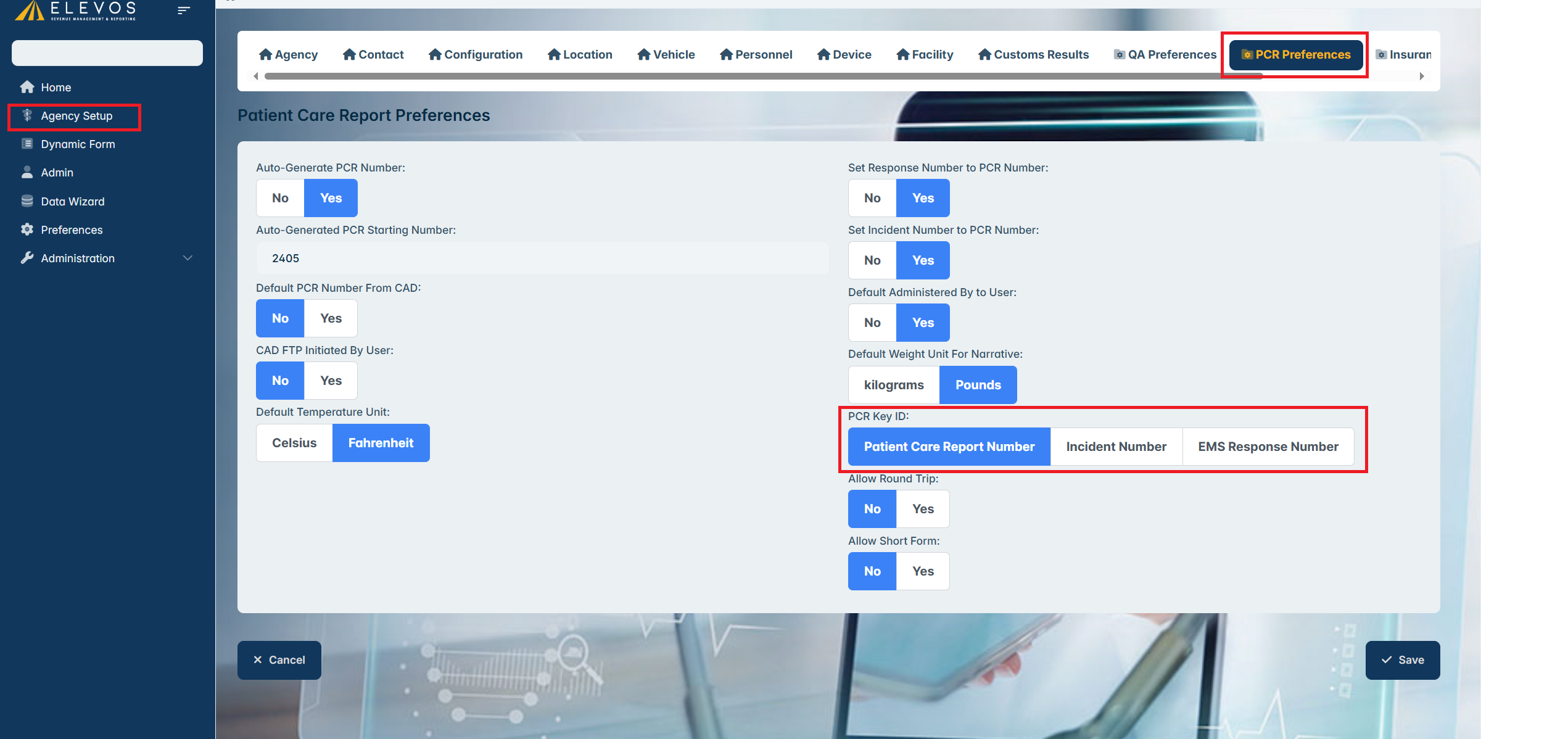This screenshot has height=739, width=1568.
Task: Click the Administration wrench icon
Action: 27,258
